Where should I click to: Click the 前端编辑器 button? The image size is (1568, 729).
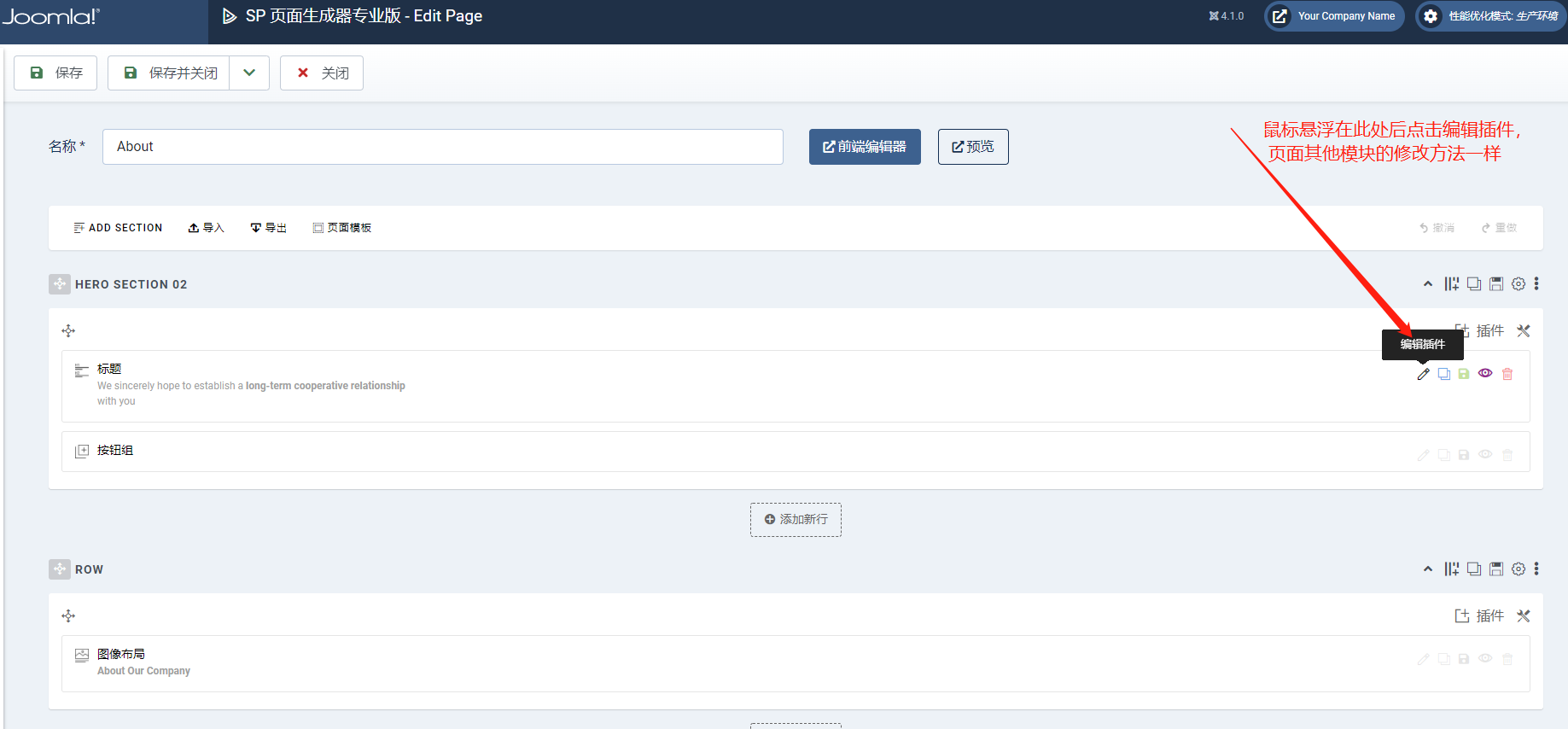(865, 147)
